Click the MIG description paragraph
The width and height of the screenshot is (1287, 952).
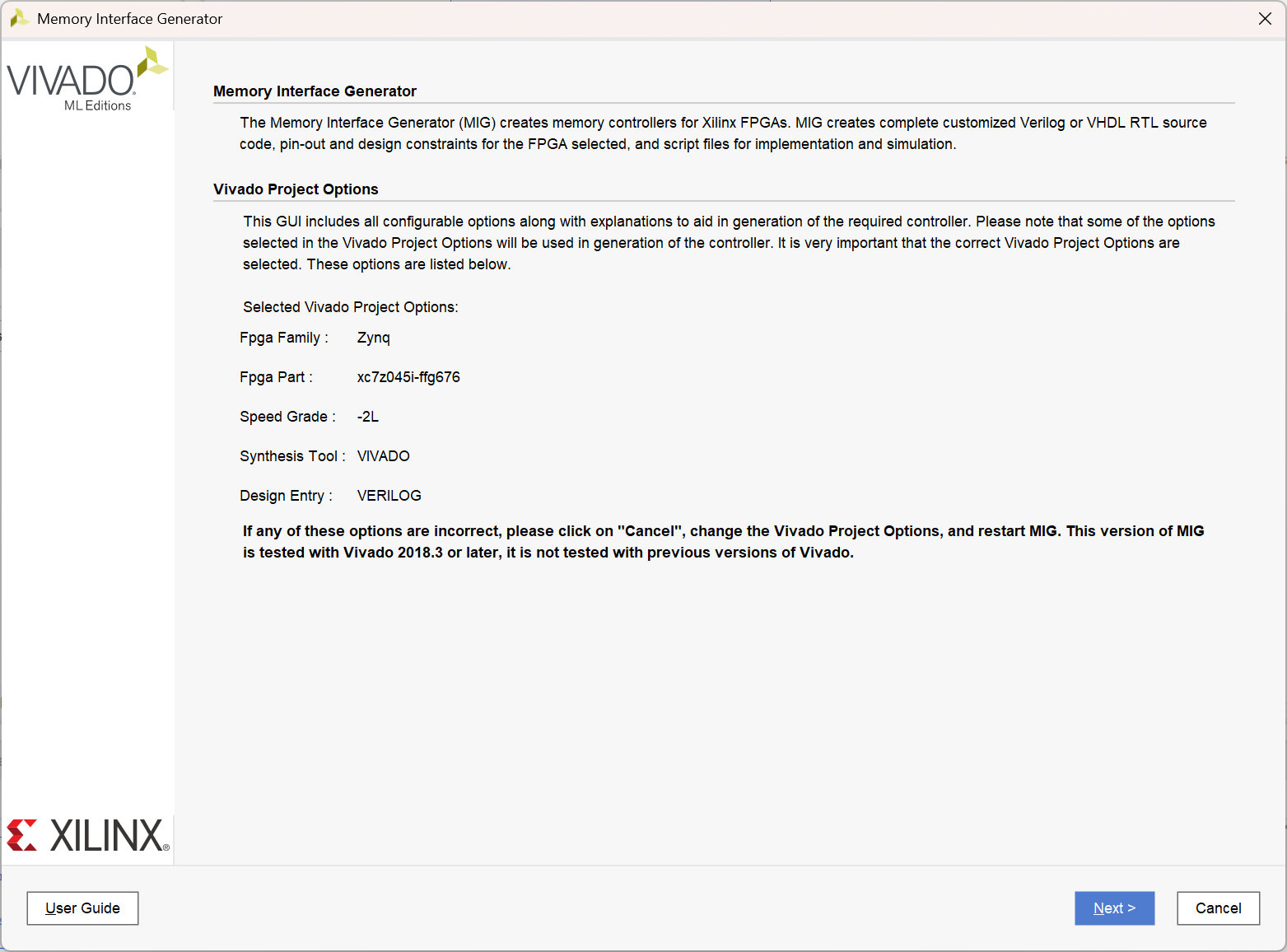[723, 133]
